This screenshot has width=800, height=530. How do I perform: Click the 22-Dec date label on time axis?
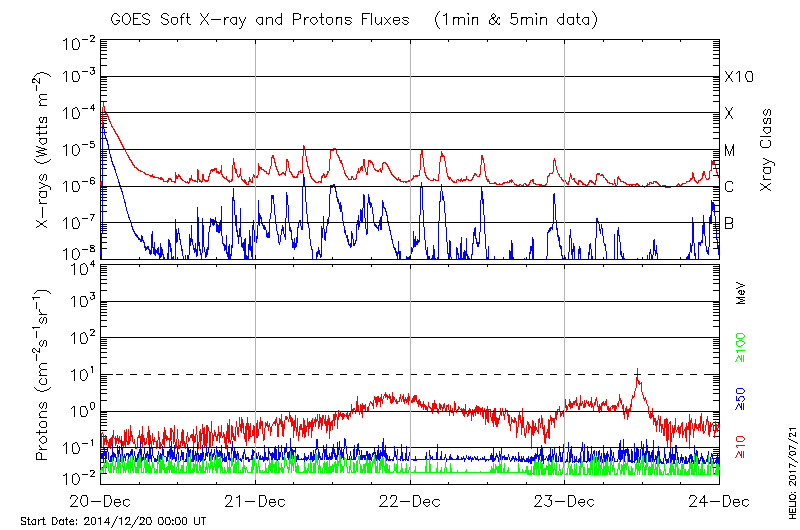[x=410, y=502]
